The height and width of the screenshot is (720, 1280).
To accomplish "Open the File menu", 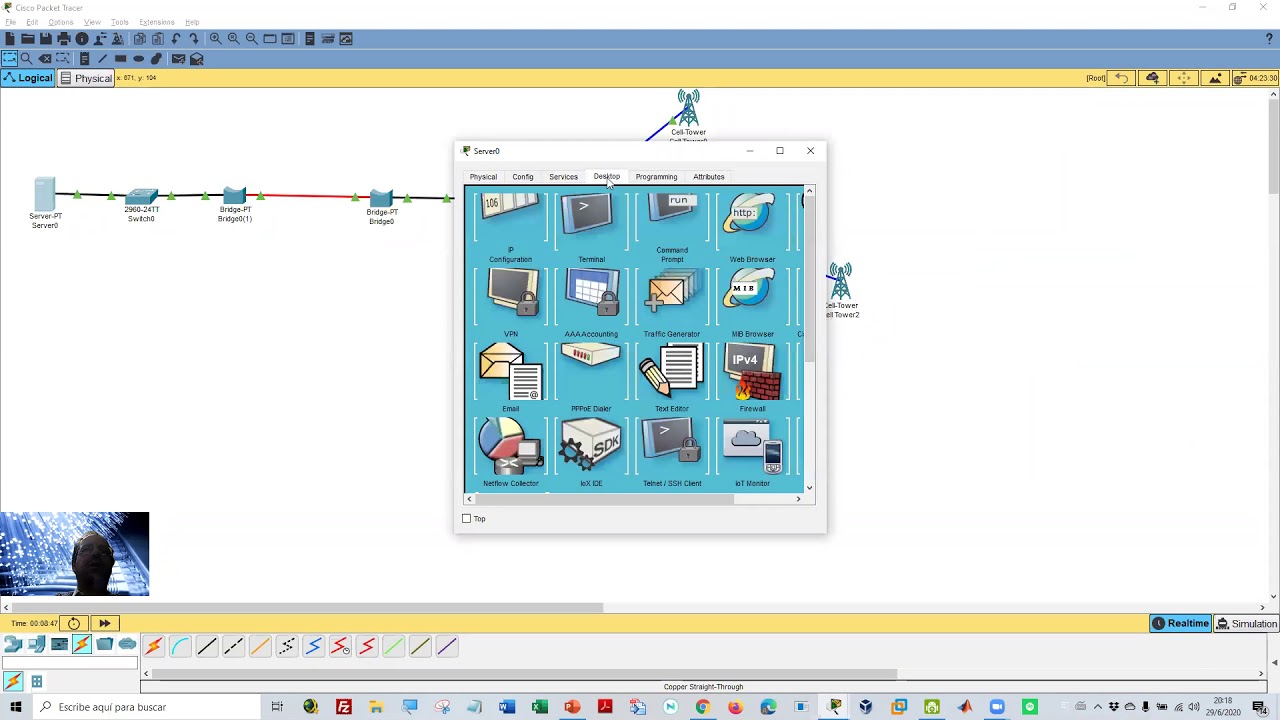I will [x=9, y=22].
